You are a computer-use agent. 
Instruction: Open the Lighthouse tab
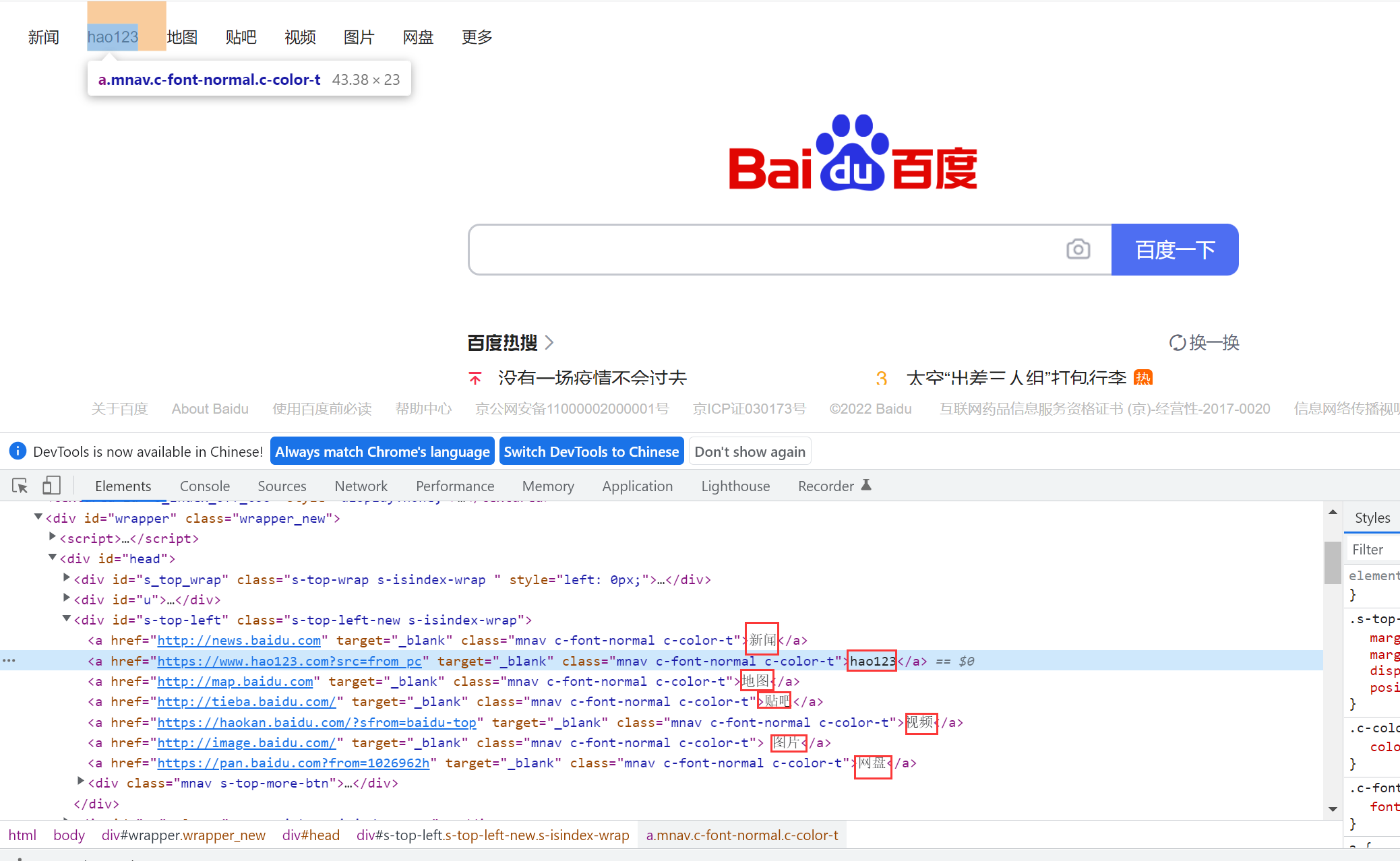pyautogui.click(x=735, y=486)
